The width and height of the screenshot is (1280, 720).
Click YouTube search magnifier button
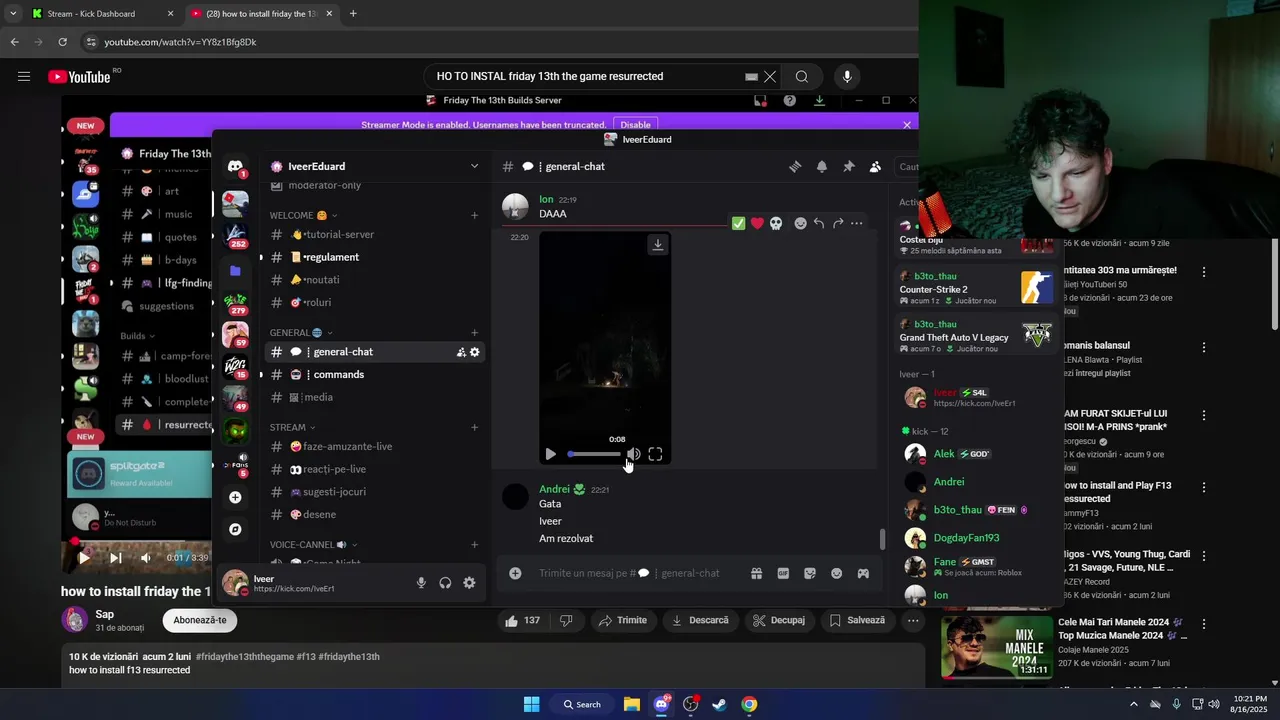point(802,77)
